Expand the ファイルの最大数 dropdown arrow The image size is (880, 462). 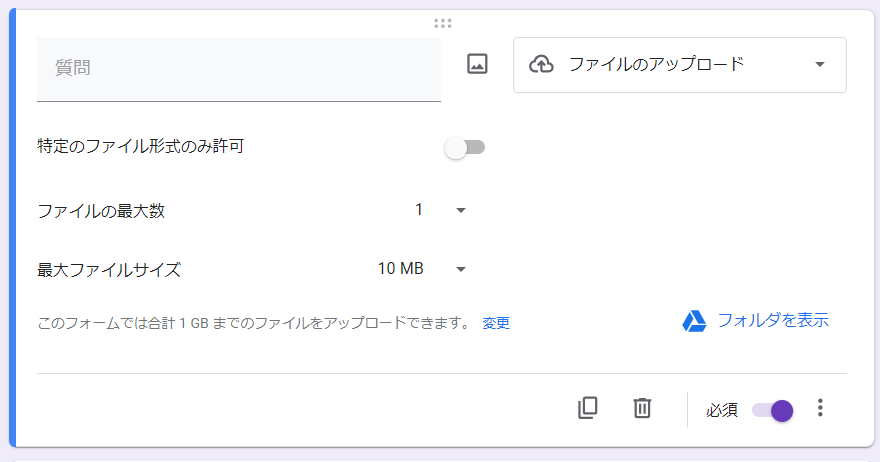click(461, 211)
